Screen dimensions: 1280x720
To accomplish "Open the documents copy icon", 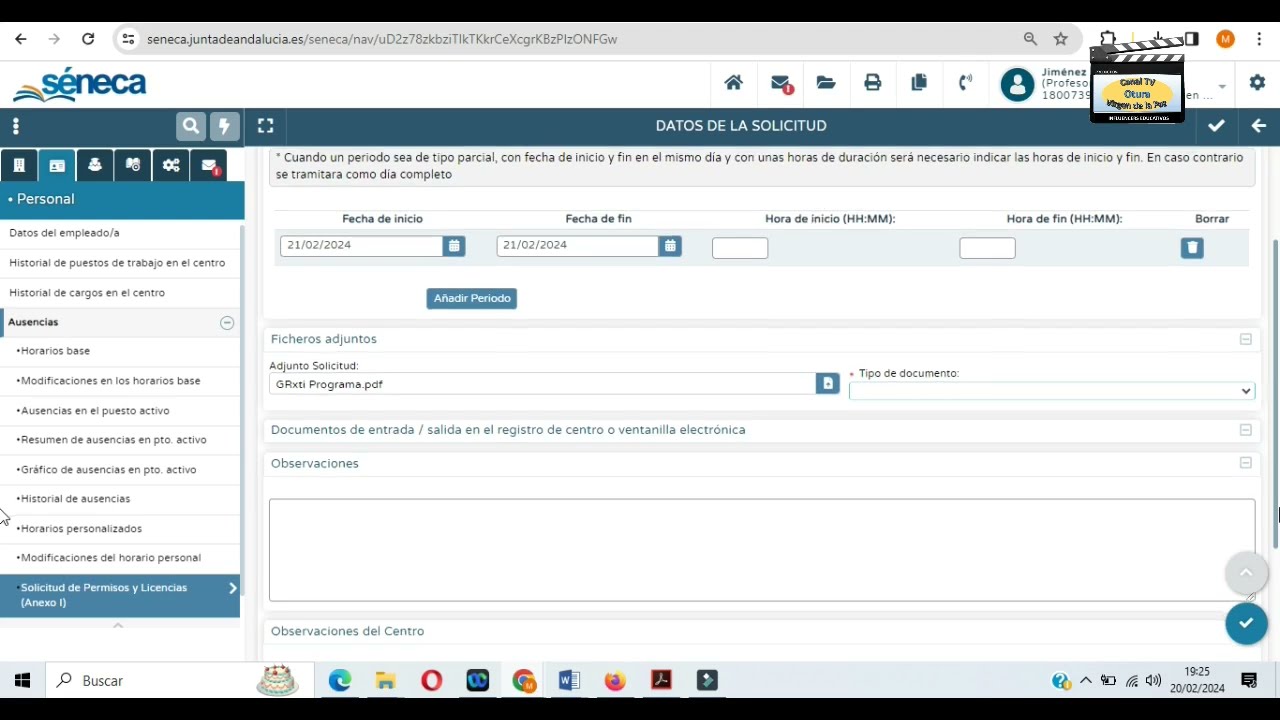I will (919, 83).
